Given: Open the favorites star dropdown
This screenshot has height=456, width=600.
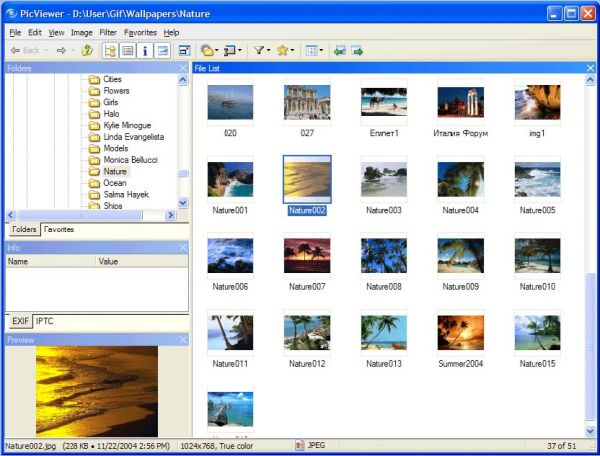Looking at the screenshot, I should click(x=285, y=50).
